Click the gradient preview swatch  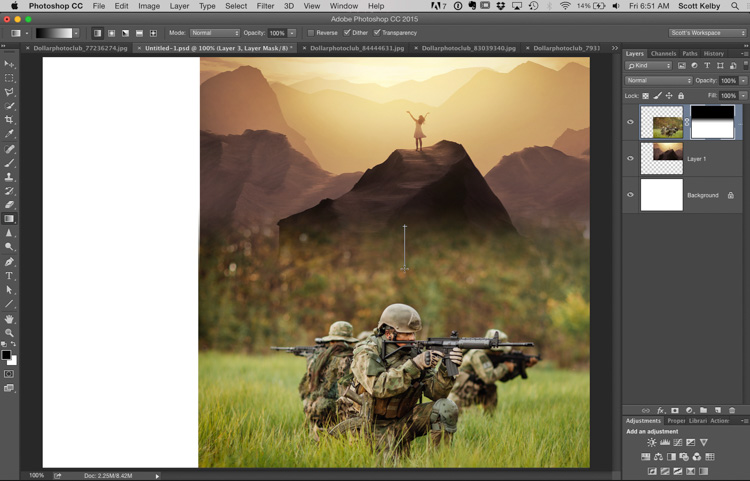(x=55, y=33)
